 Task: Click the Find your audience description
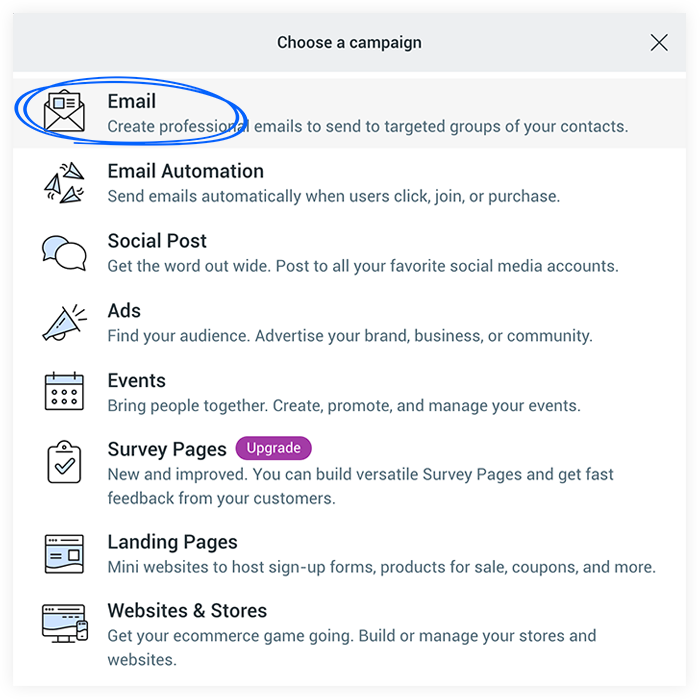point(350,336)
